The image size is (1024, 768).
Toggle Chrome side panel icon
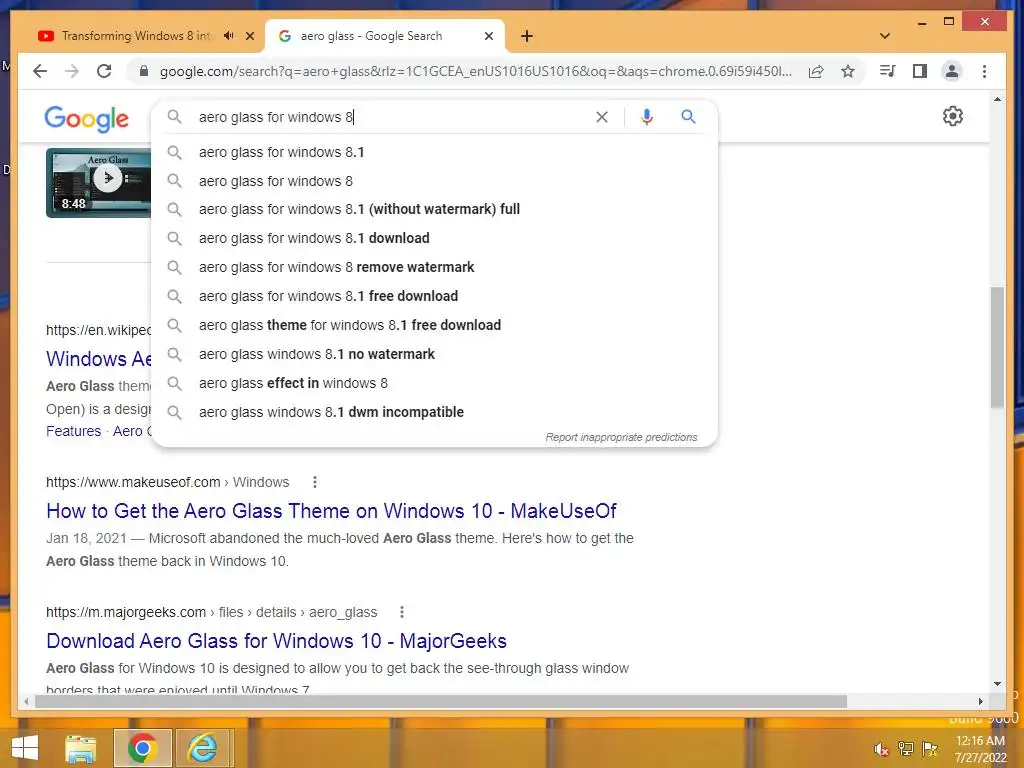[x=920, y=71]
